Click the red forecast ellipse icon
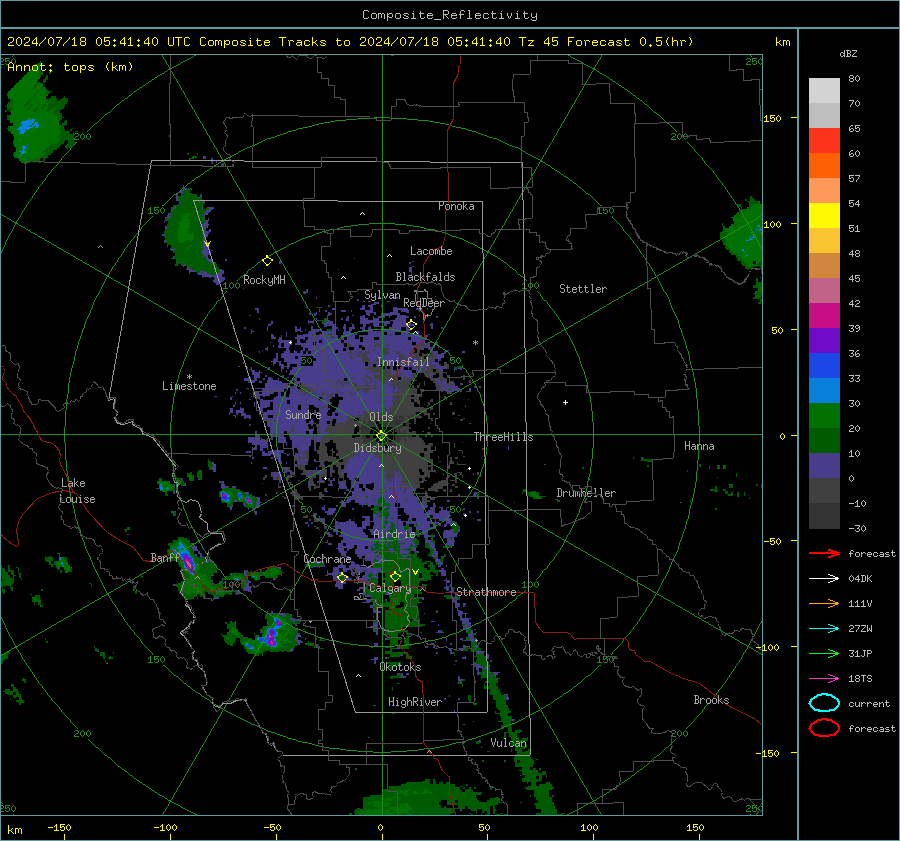900x841 pixels. [x=824, y=728]
